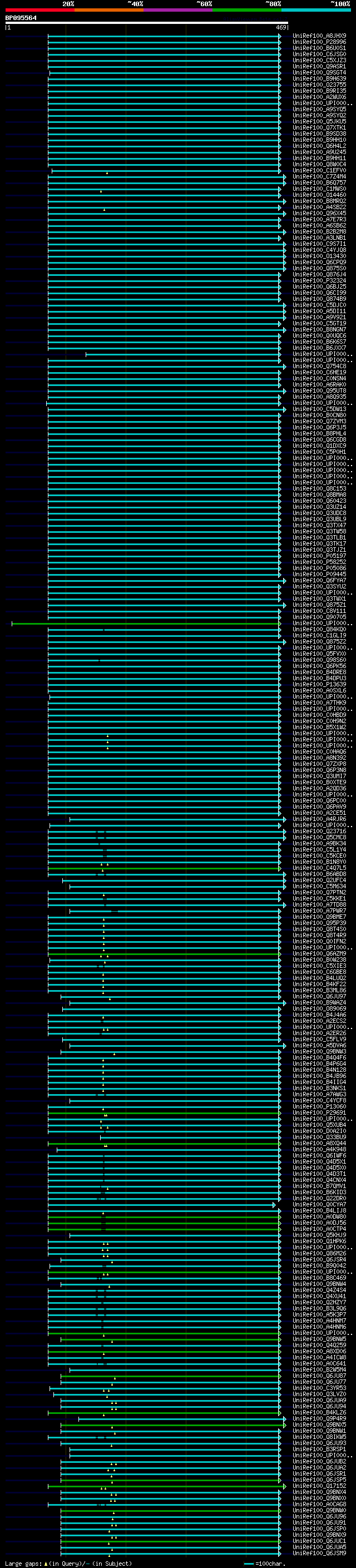The image size is (356, 1568).
Task: Click the UniRef100_B9RI35 label
Action: coord(319,91)
